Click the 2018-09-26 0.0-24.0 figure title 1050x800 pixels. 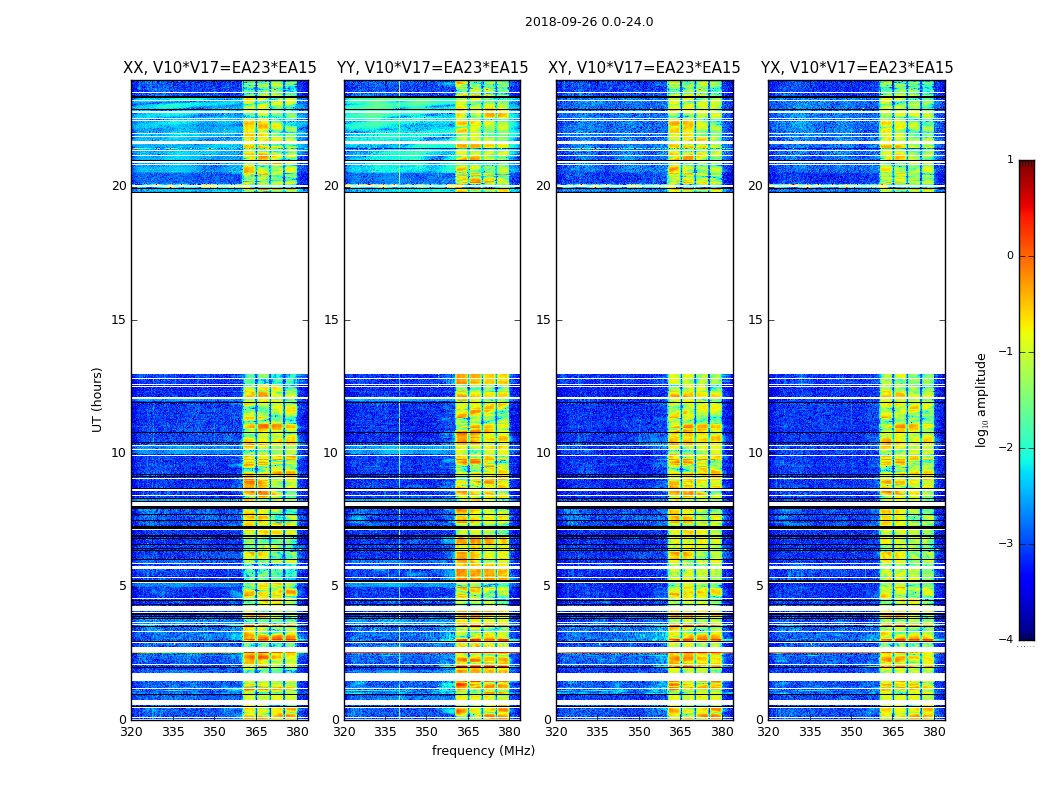(589, 22)
